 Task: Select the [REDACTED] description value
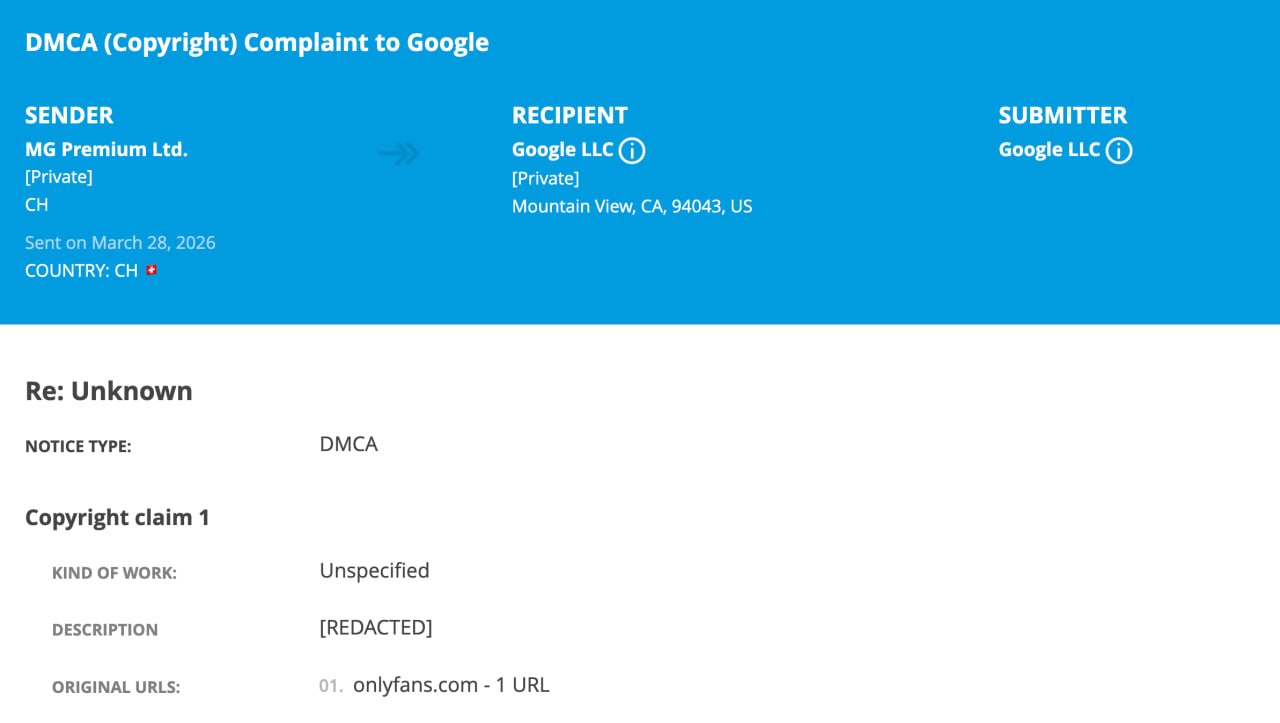pyautogui.click(x=376, y=628)
